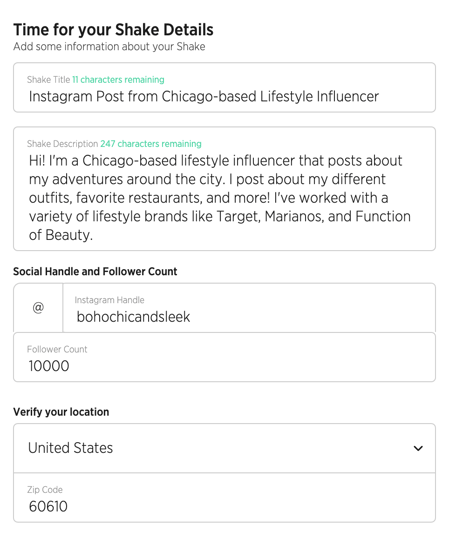Click the '11 characters remaining' counter
The height and width of the screenshot is (544, 449).
118,80
